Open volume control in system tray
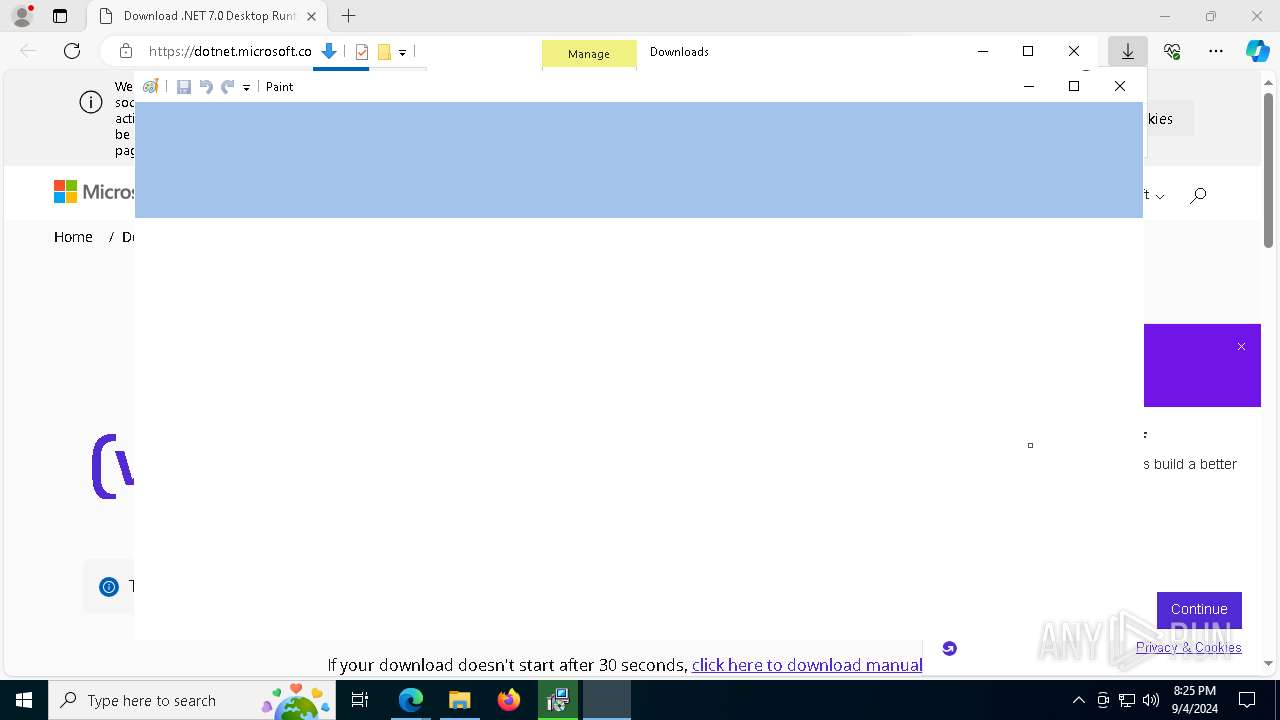1280x720 pixels. pos(1151,700)
